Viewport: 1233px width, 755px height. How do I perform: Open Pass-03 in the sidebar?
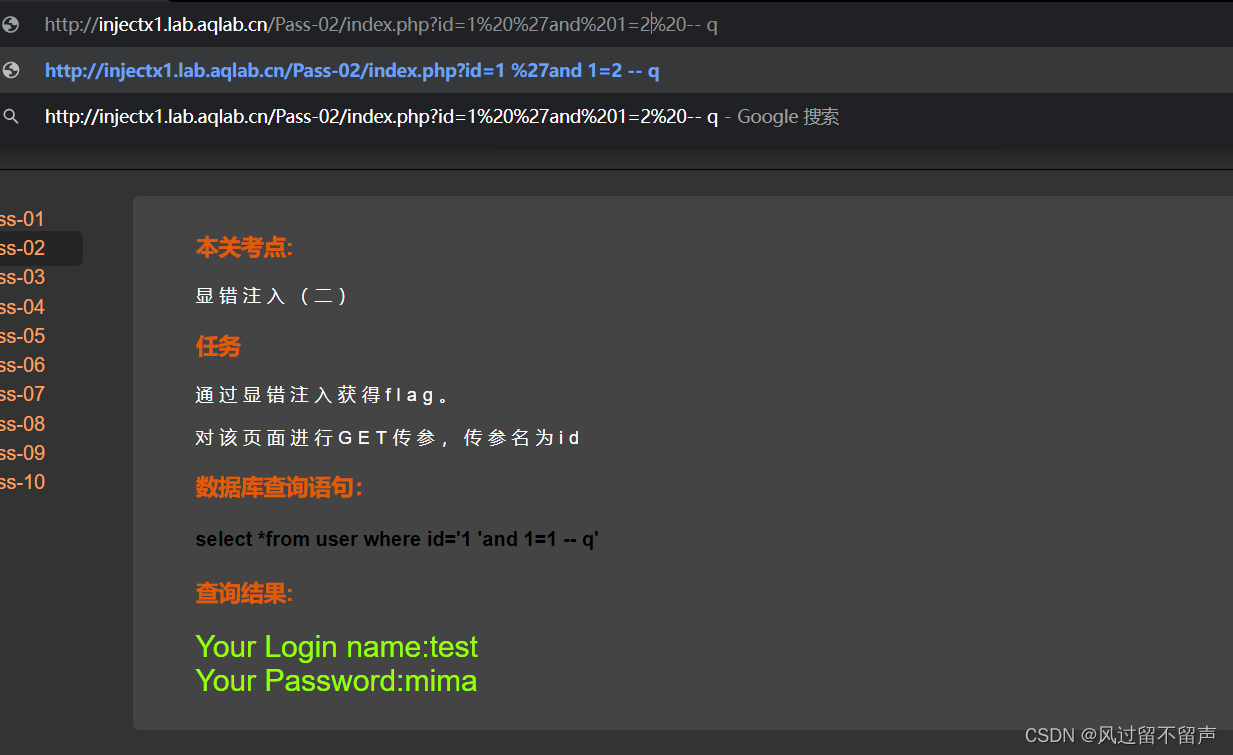22,277
